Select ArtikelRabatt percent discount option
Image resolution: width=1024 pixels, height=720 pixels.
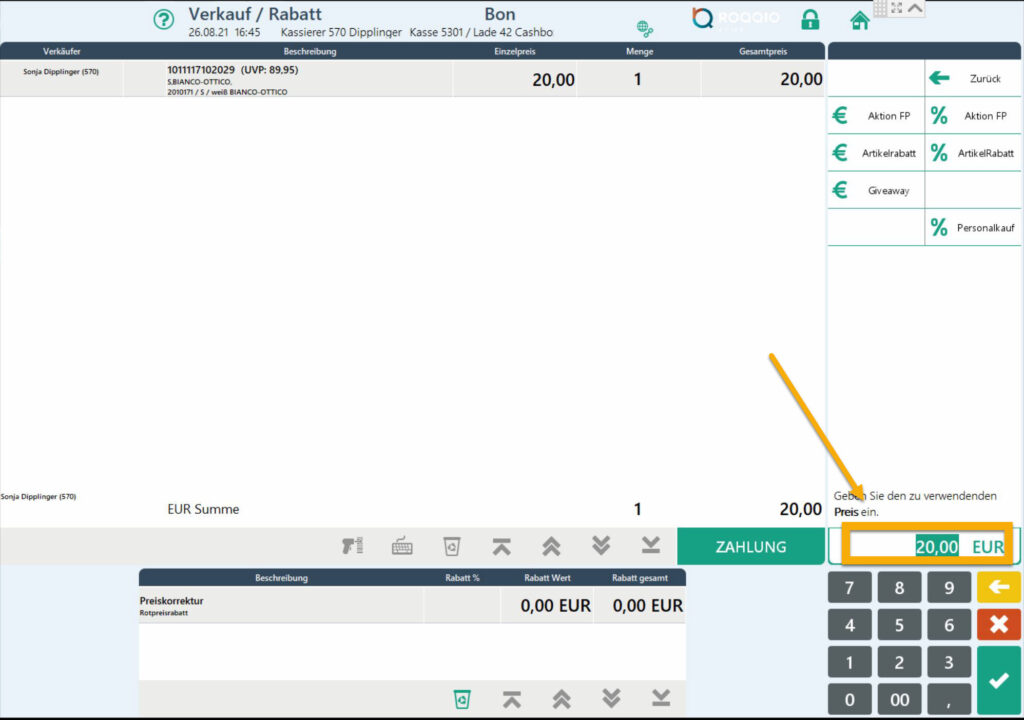(x=973, y=153)
